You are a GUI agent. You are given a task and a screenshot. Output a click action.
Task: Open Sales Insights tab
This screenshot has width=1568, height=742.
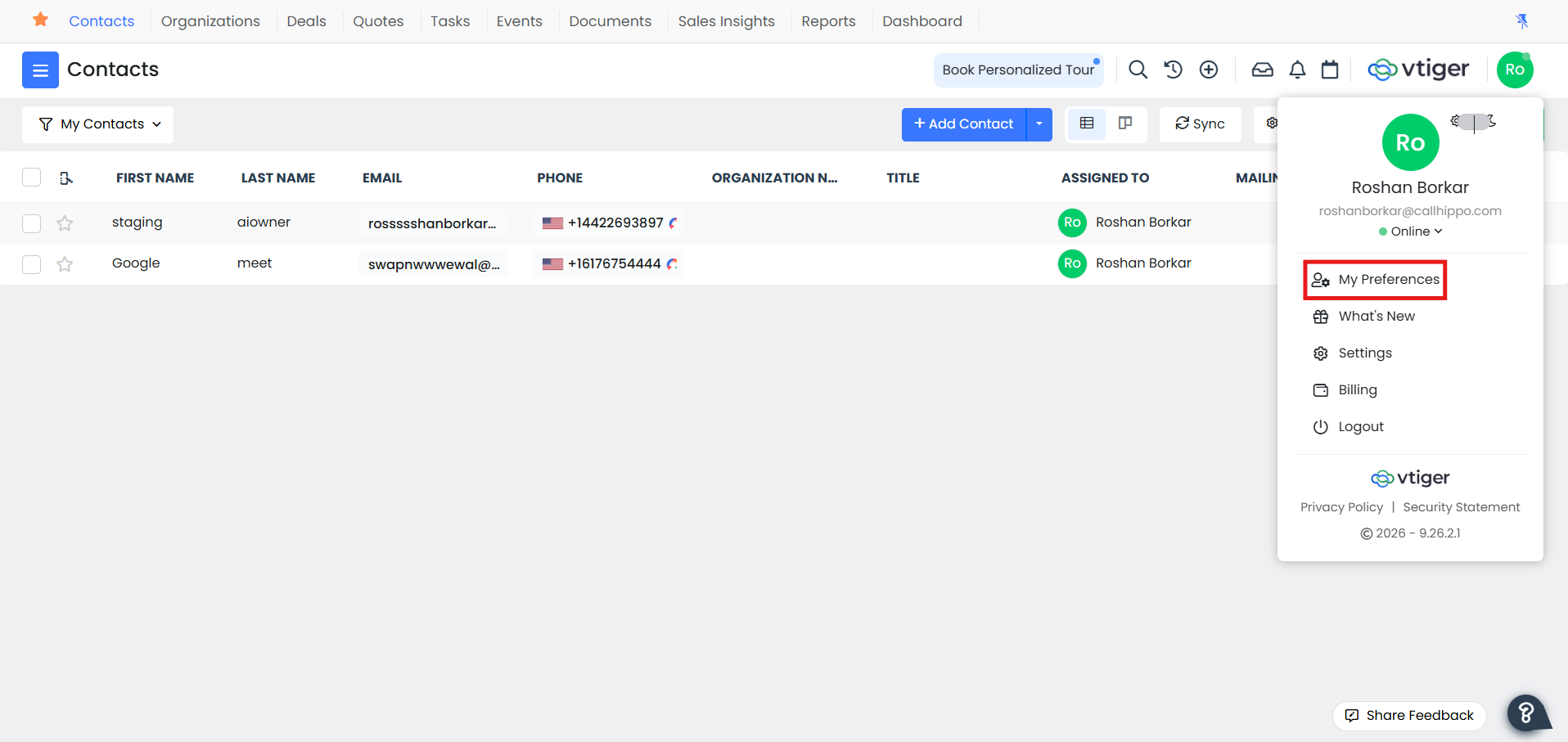(726, 21)
